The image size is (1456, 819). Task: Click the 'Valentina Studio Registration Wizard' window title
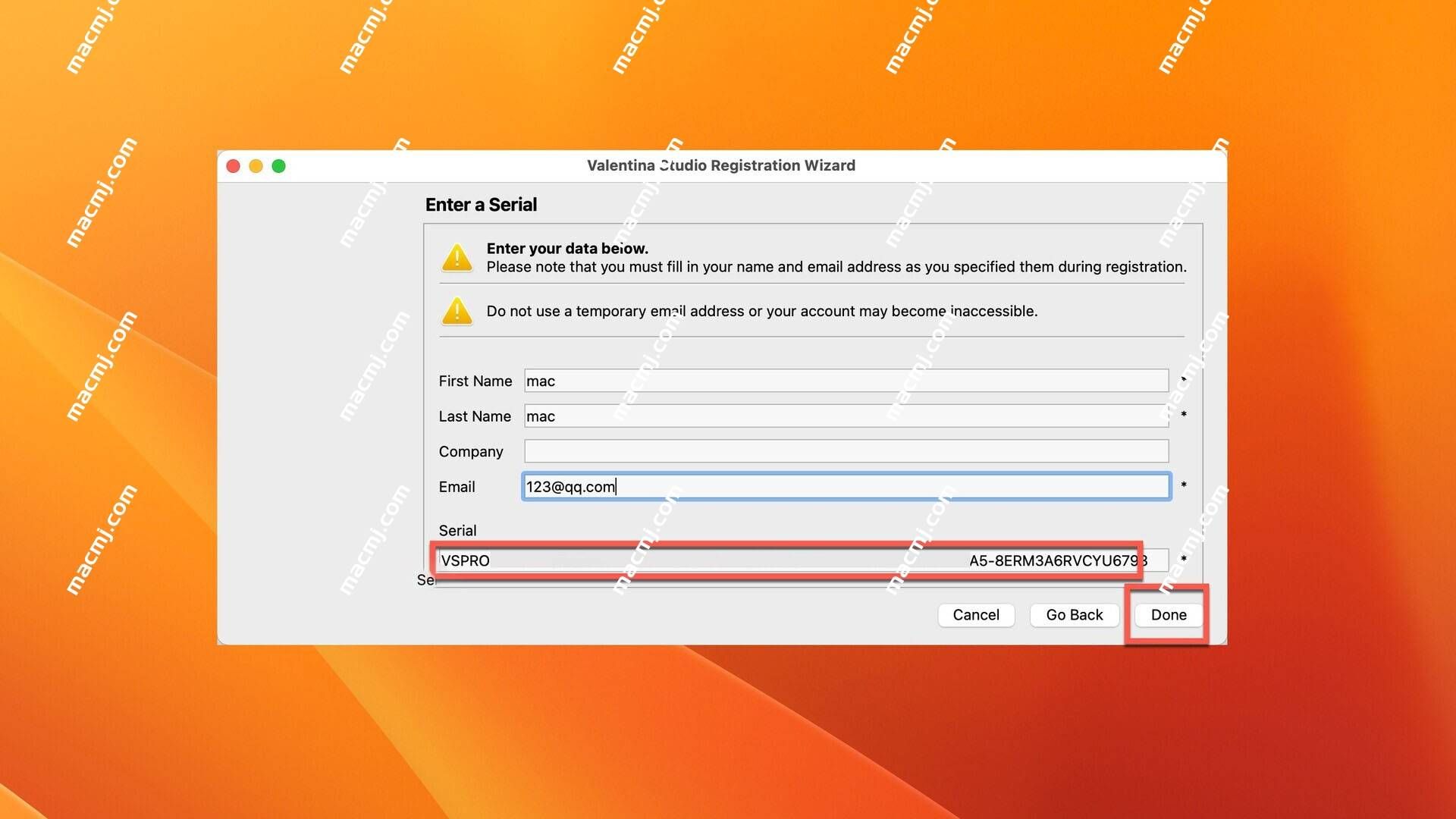pyautogui.click(x=720, y=165)
